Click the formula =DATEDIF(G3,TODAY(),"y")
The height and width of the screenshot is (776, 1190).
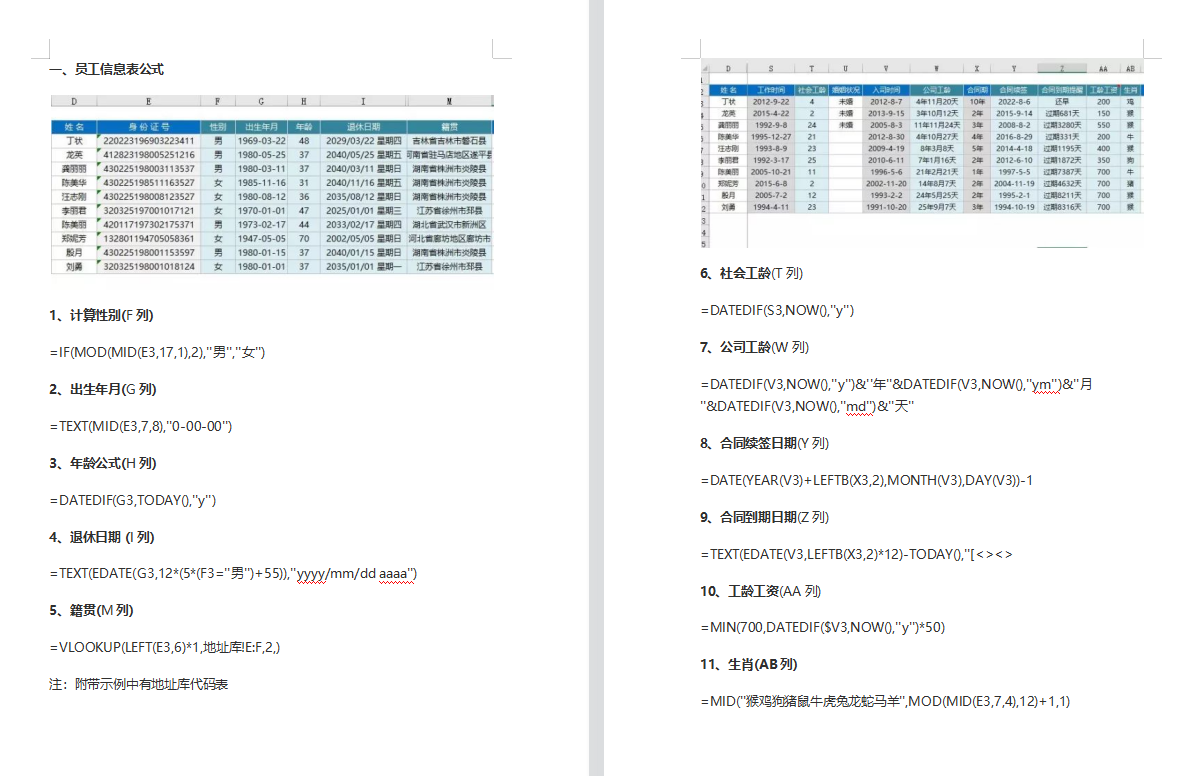[x=133, y=500]
